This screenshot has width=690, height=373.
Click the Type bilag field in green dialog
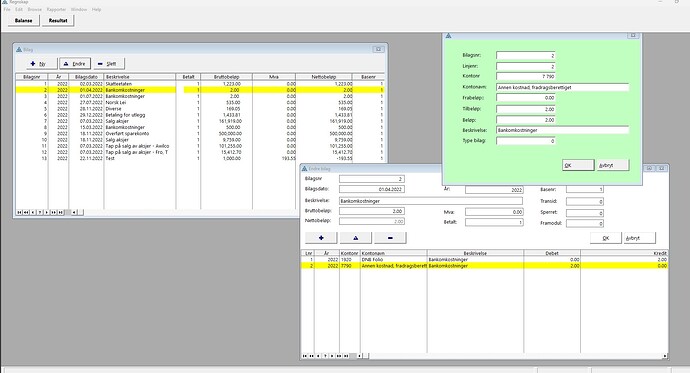coord(525,141)
